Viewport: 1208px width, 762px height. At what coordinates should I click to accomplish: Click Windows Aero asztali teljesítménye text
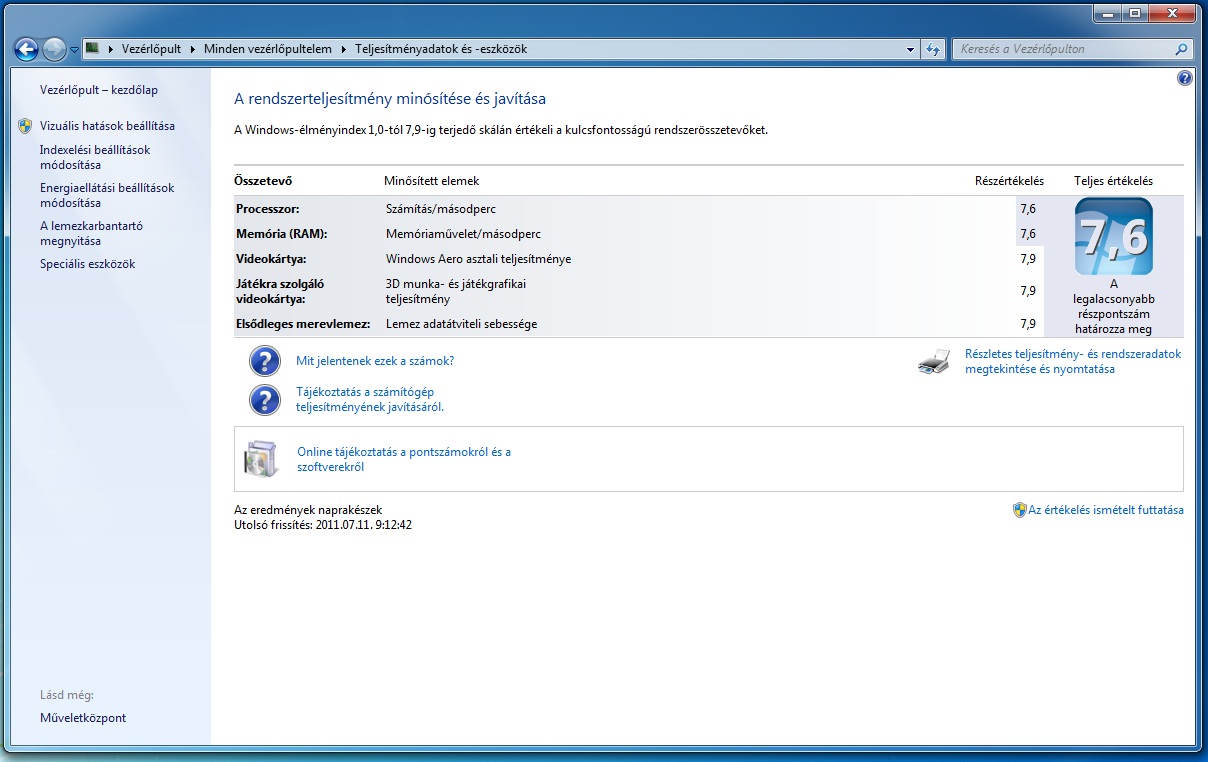(479, 259)
